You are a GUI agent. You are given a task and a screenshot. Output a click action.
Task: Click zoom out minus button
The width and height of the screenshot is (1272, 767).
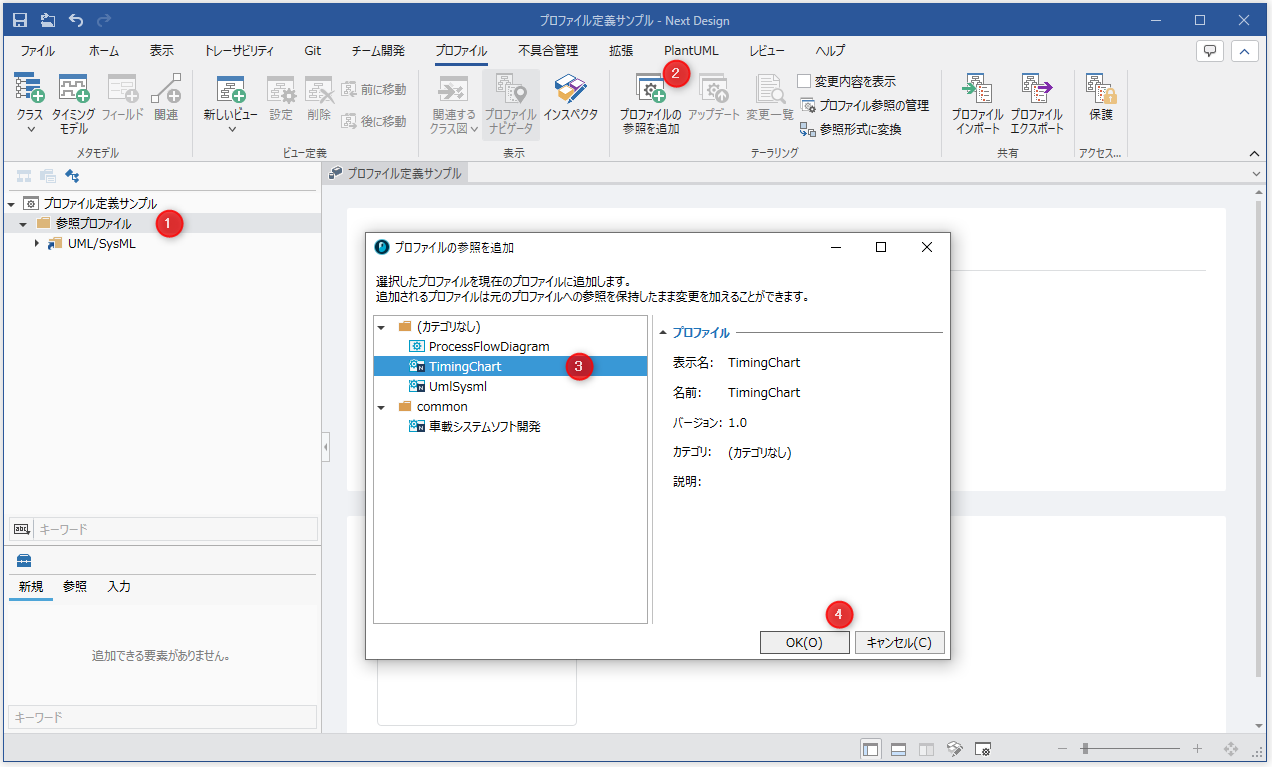click(1062, 748)
